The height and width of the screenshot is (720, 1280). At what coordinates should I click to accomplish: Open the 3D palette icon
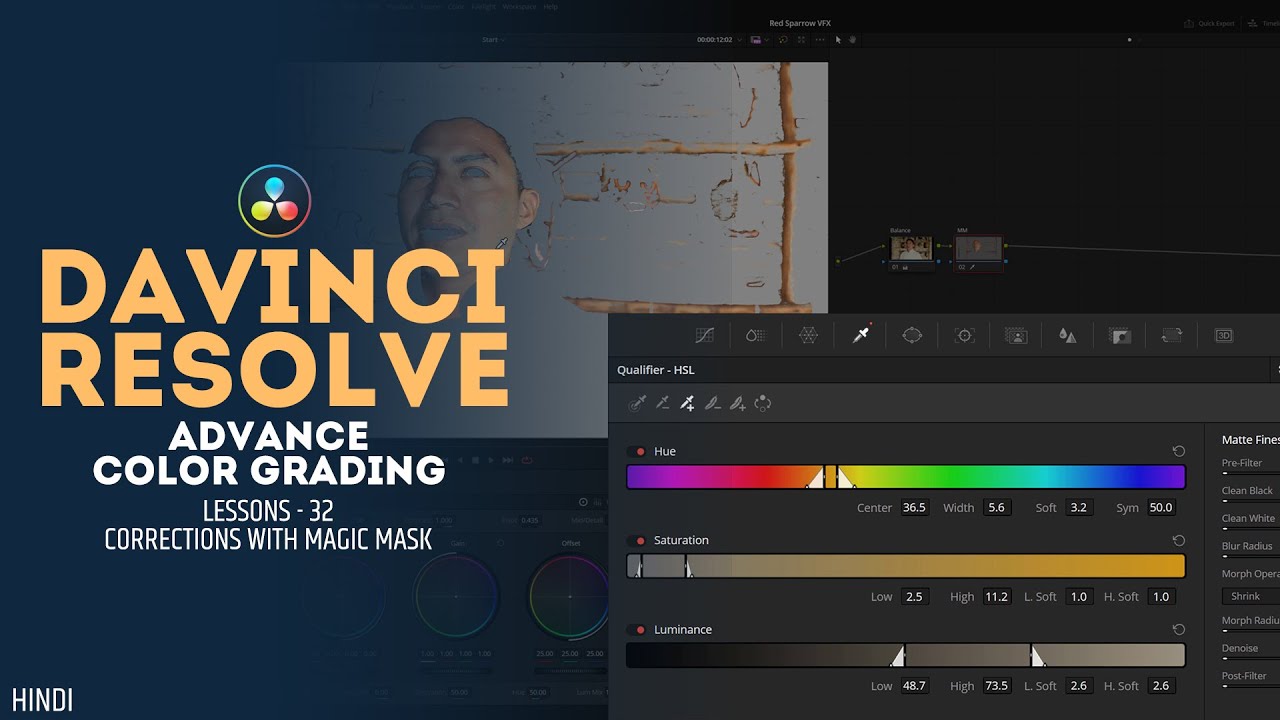tap(1224, 336)
